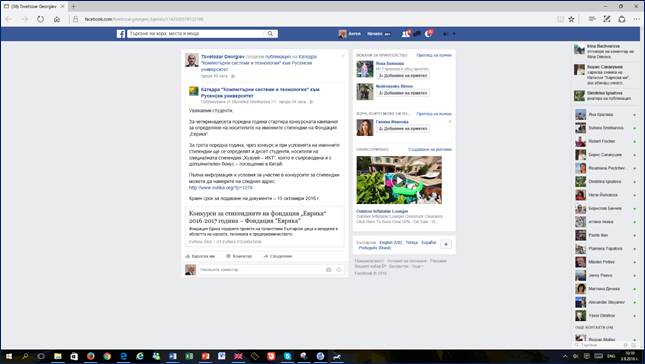This screenshot has width=645, height=364.
Task: Click the browser Back arrow
Action: click(9, 19)
